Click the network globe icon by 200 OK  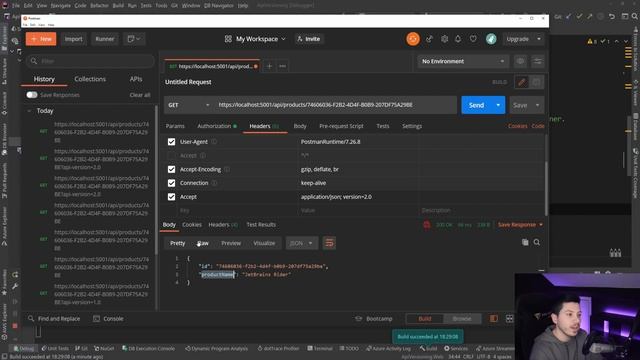pyautogui.click(x=427, y=224)
